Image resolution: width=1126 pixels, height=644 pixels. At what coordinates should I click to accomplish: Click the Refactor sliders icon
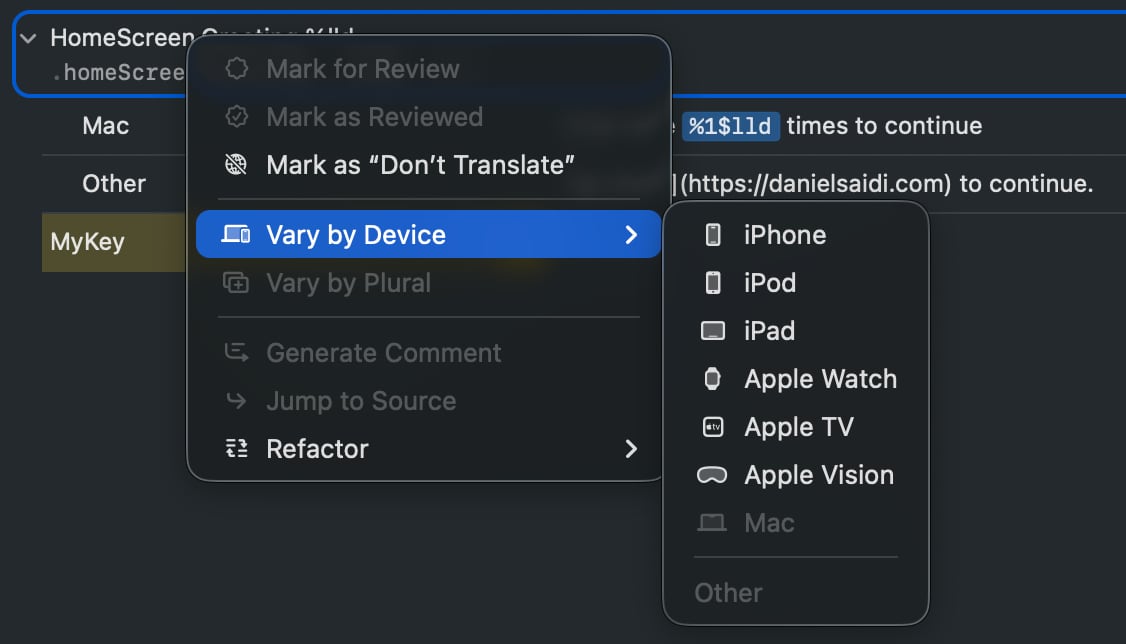(236, 448)
